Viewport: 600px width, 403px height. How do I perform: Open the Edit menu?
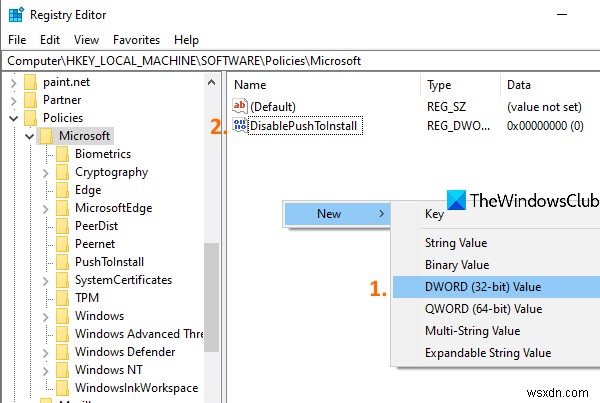[x=50, y=40]
